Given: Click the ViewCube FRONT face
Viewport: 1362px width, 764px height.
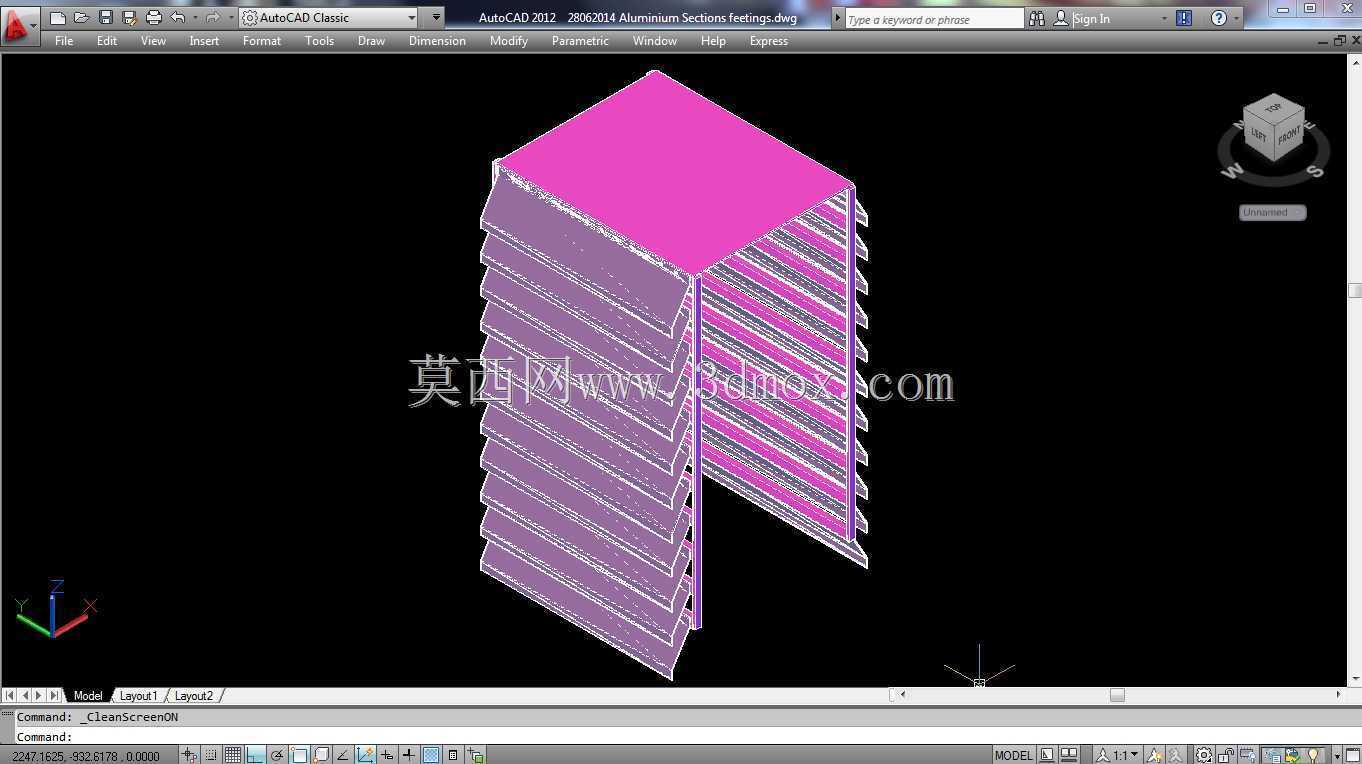Looking at the screenshot, I should (x=1288, y=134).
